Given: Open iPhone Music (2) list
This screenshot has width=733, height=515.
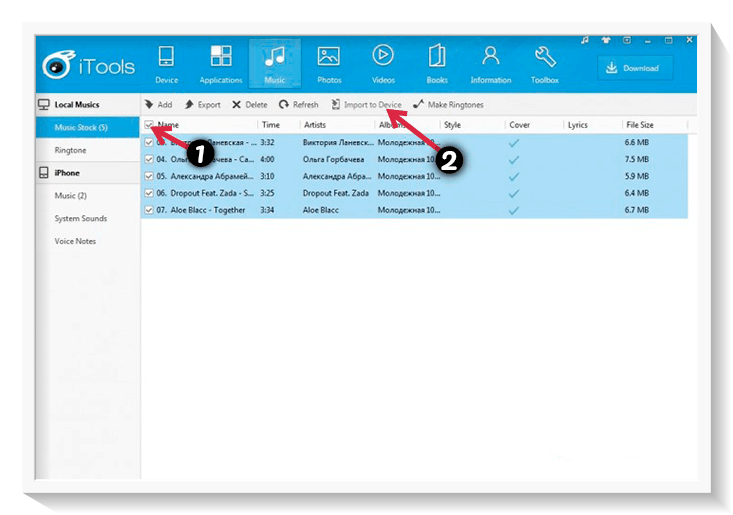Looking at the screenshot, I should 70,196.
